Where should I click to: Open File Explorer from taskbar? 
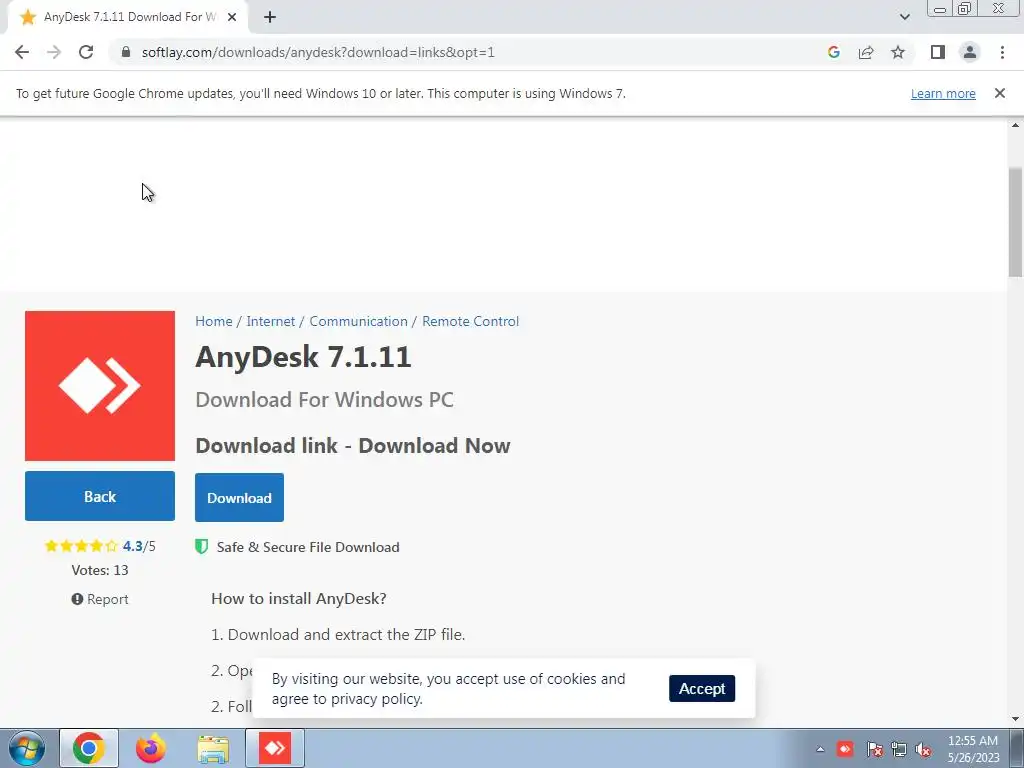(x=213, y=748)
